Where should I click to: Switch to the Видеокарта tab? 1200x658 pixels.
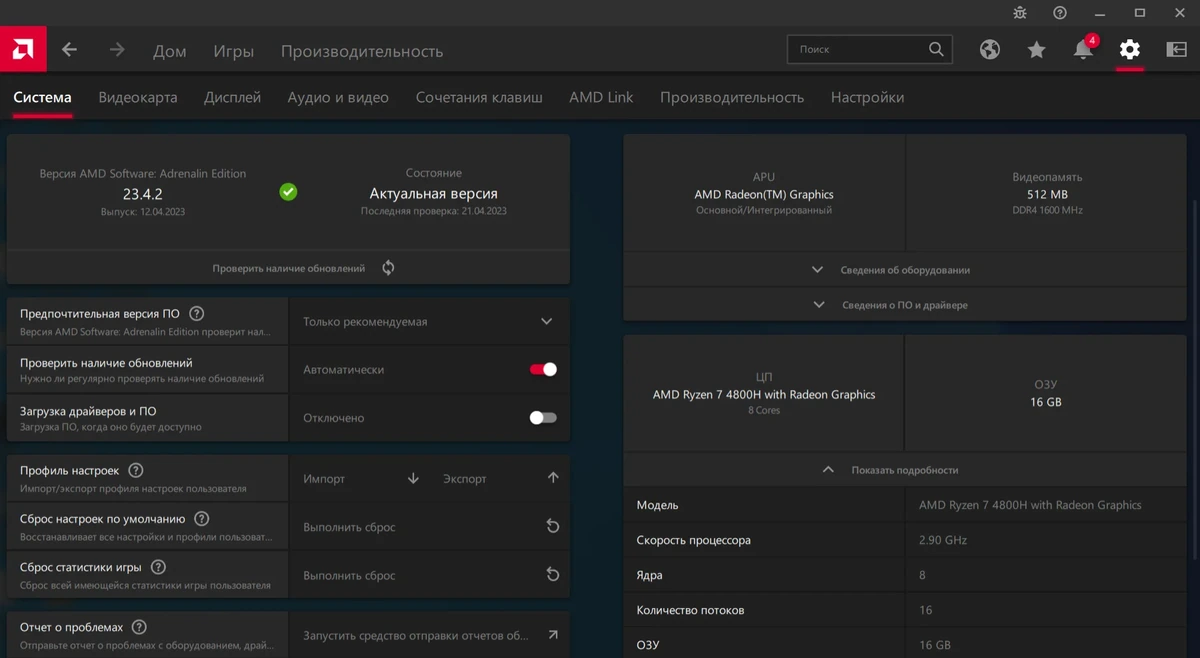[x=138, y=97]
